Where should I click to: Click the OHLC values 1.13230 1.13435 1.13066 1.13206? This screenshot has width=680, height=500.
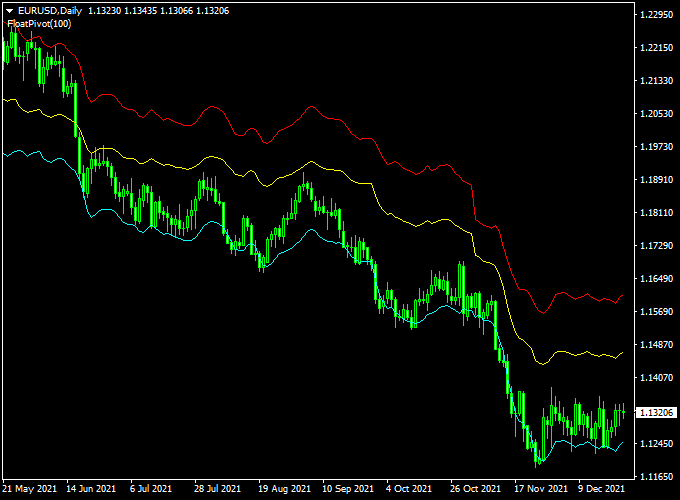pos(158,11)
